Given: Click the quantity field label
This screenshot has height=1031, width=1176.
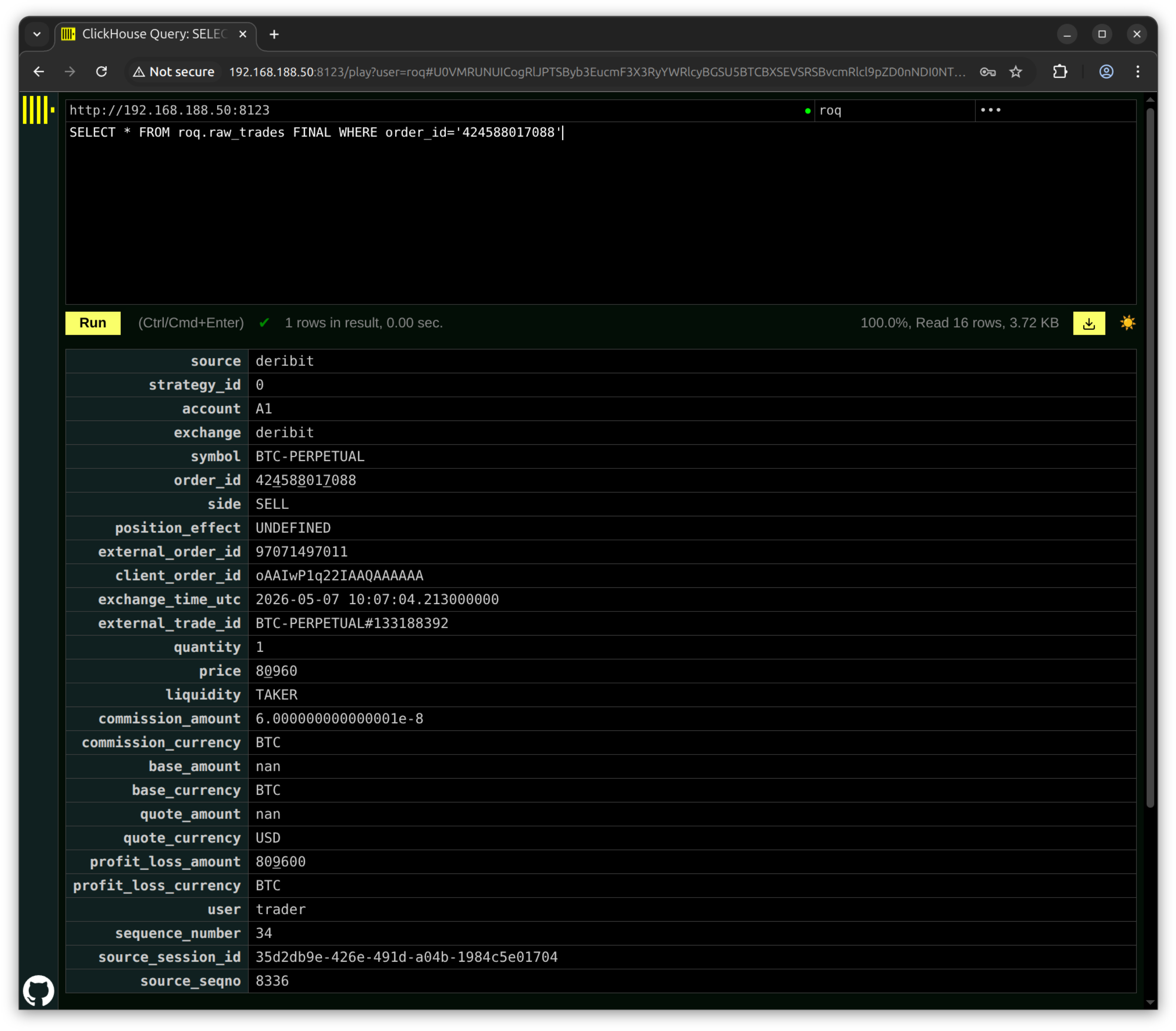Looking at the screenshot, I should (207, 648).
